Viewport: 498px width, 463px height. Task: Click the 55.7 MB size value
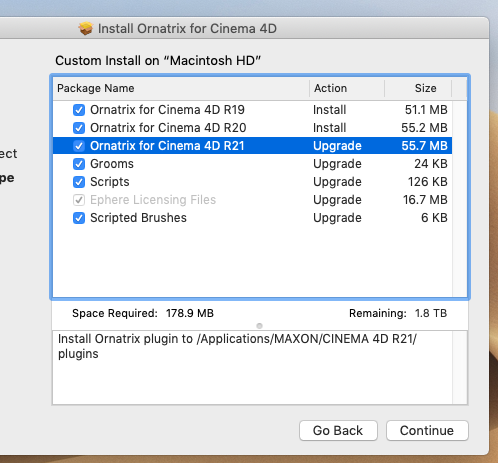[424, 146]
